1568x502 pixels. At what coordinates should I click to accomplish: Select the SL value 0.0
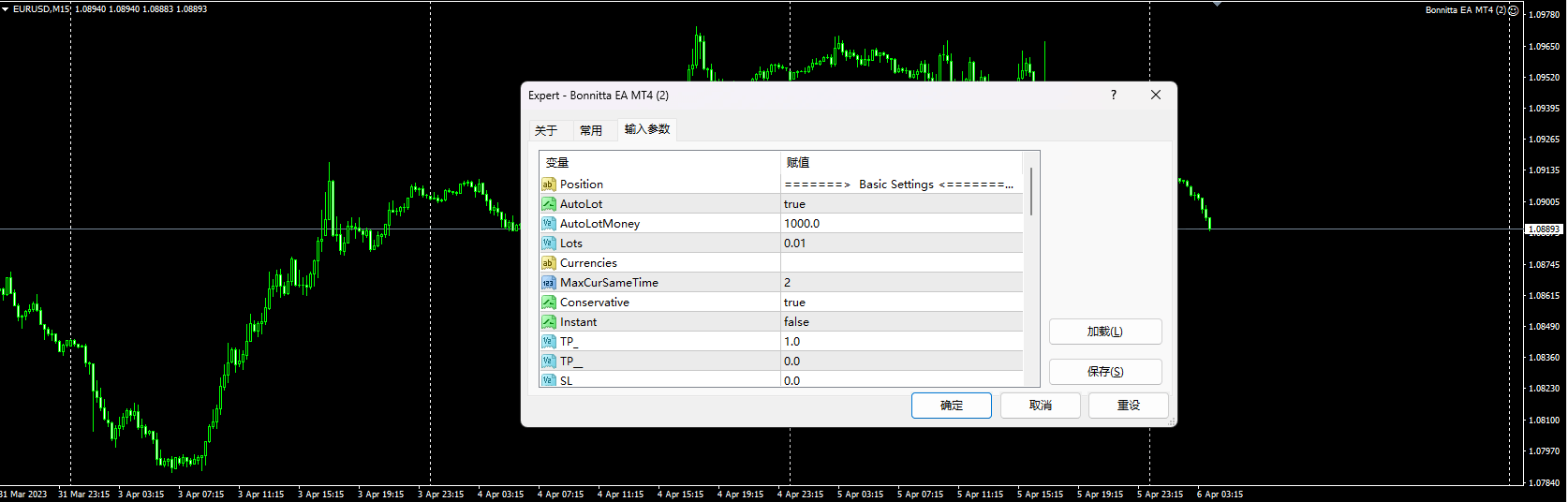(902, 380)
